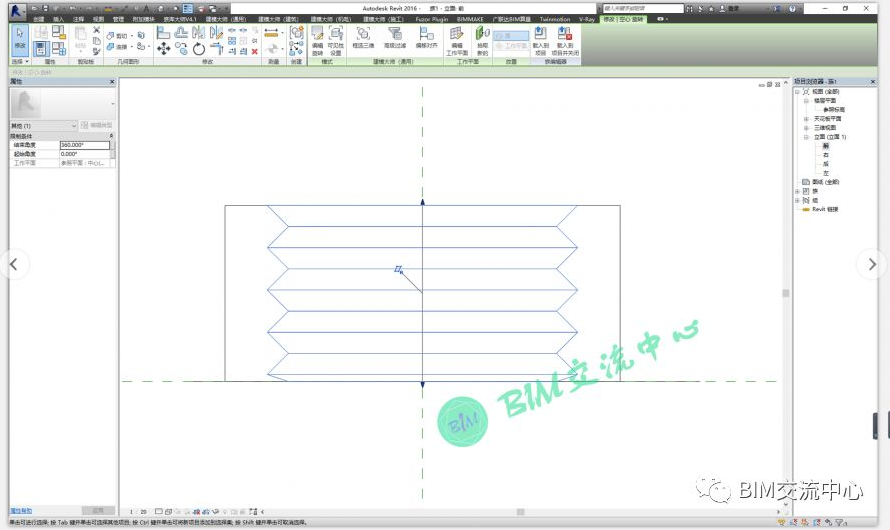Click the Start Angle 0.000° value field
890x530 pixels.
click(x=85, y=154)
